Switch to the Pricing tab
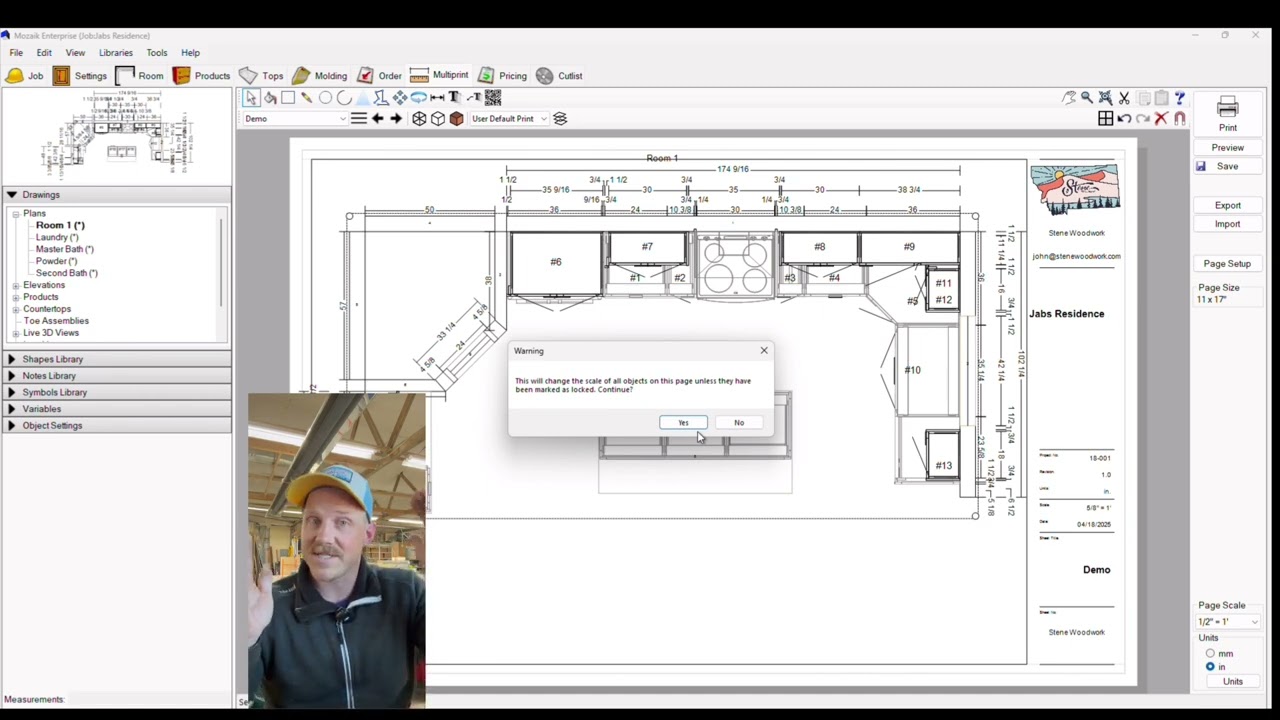The height and width of the screenshot is (720, 1280). point(502,76)
